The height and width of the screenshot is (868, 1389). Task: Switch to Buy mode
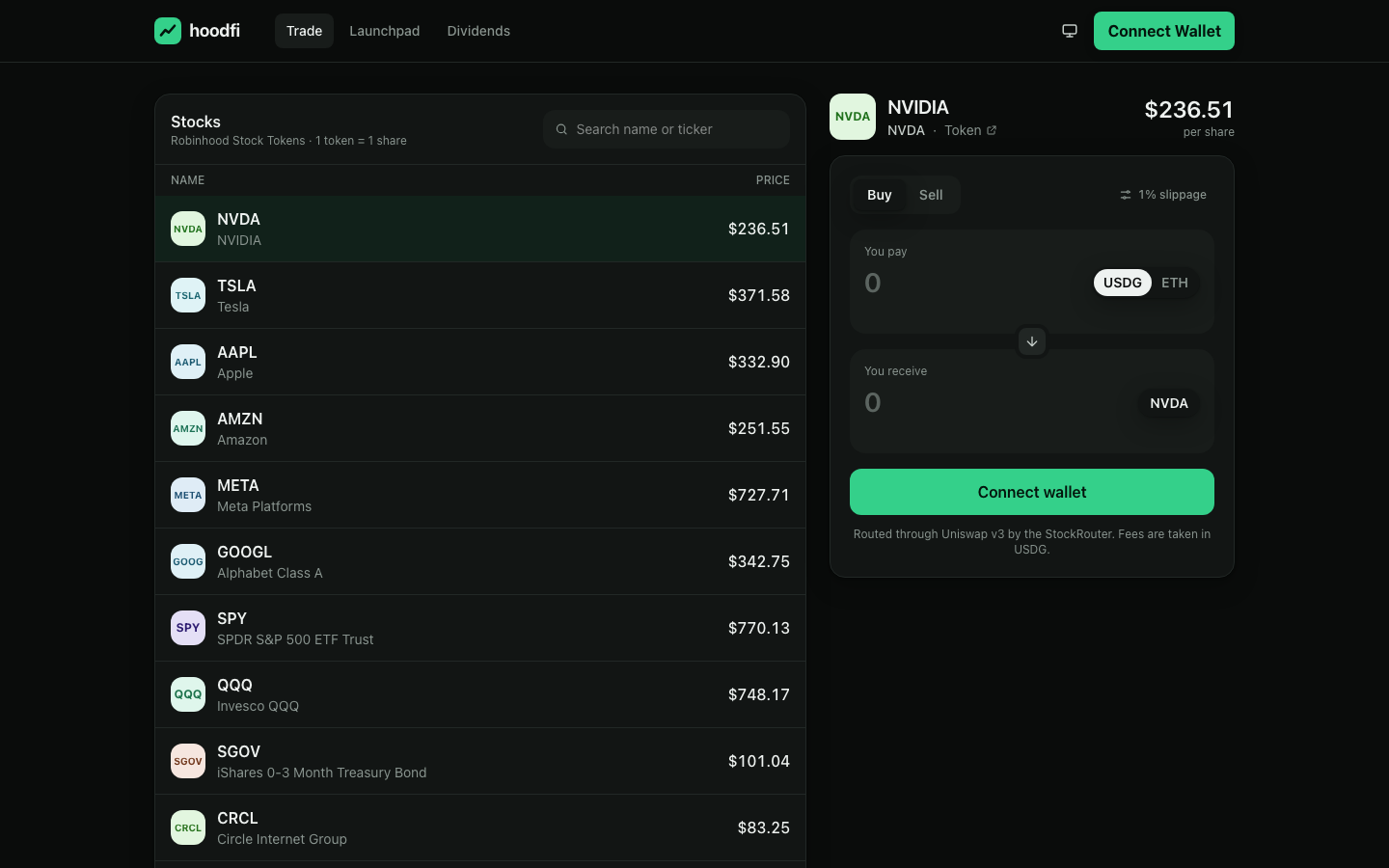880,195
